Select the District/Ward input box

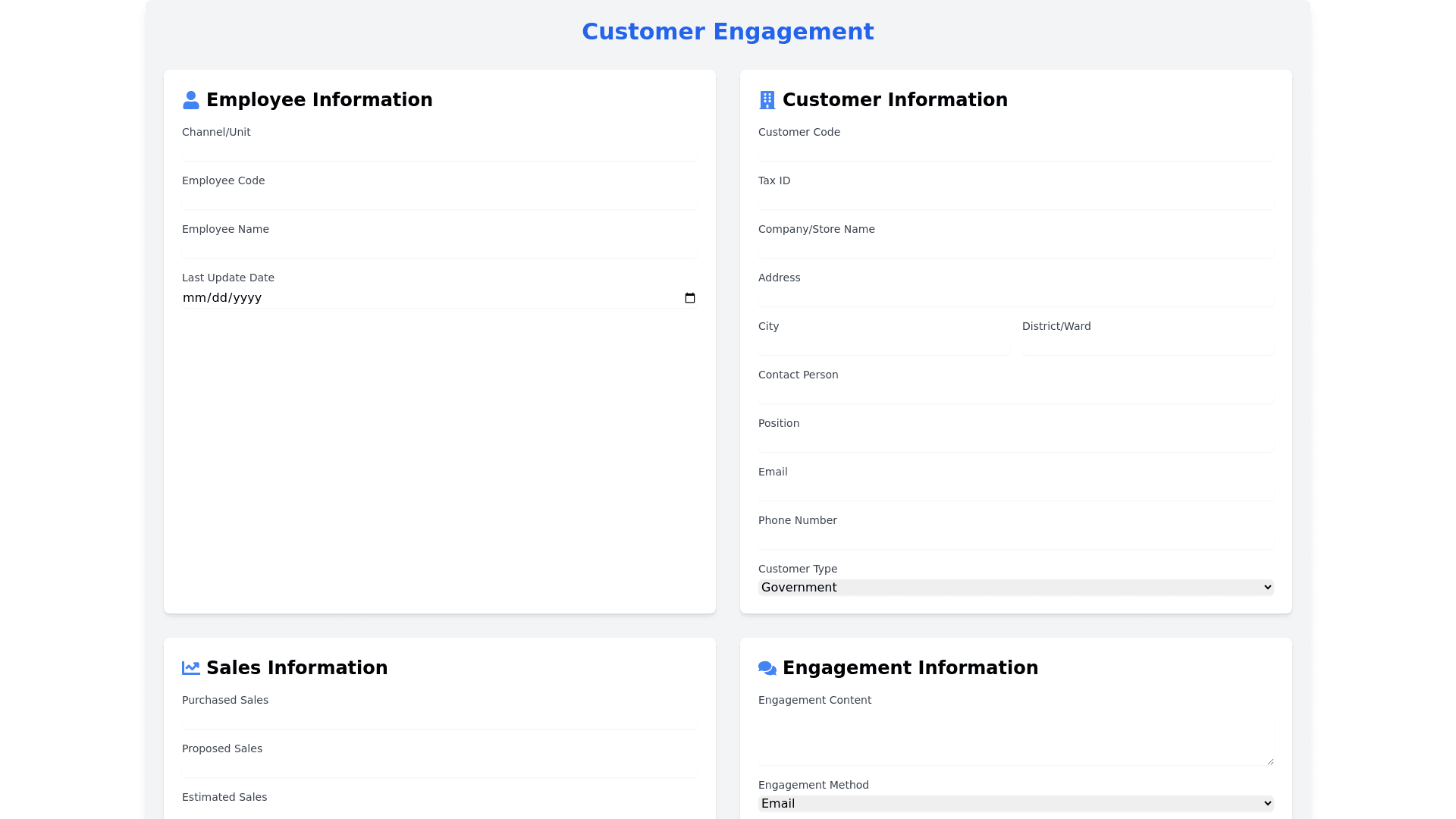(x=1147, y=345)
